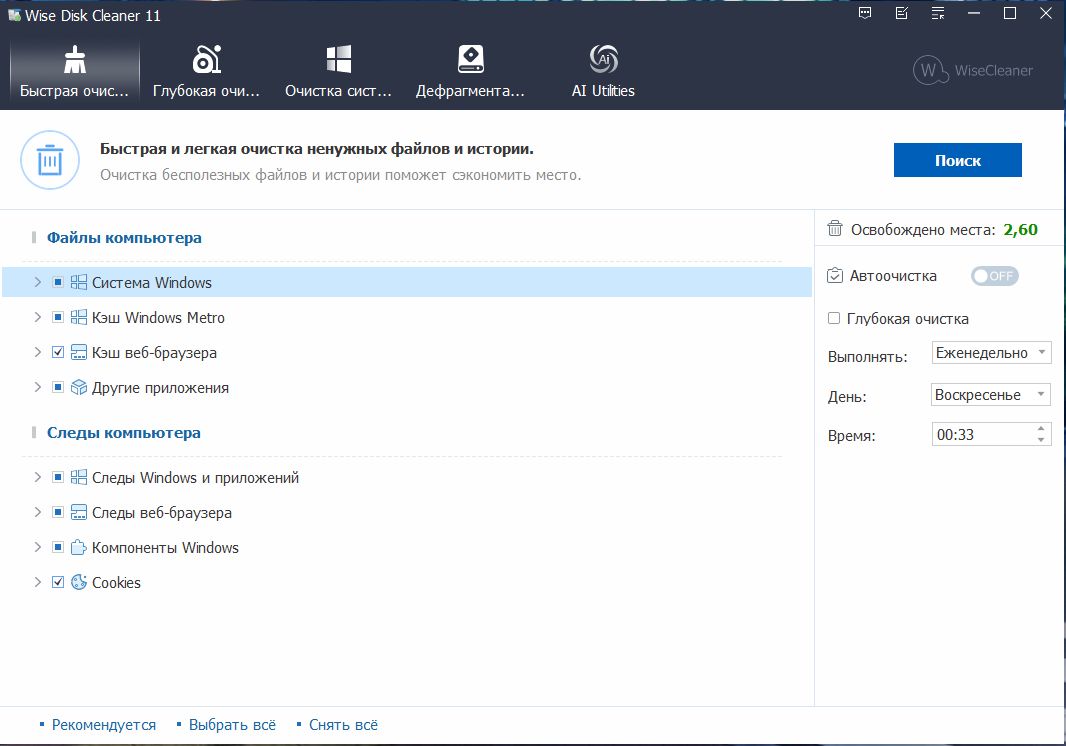Enable the Глубокая очистка checkbox
Image resolution: width=1066 pixels, height=746 pixels.
coord(834,319)
